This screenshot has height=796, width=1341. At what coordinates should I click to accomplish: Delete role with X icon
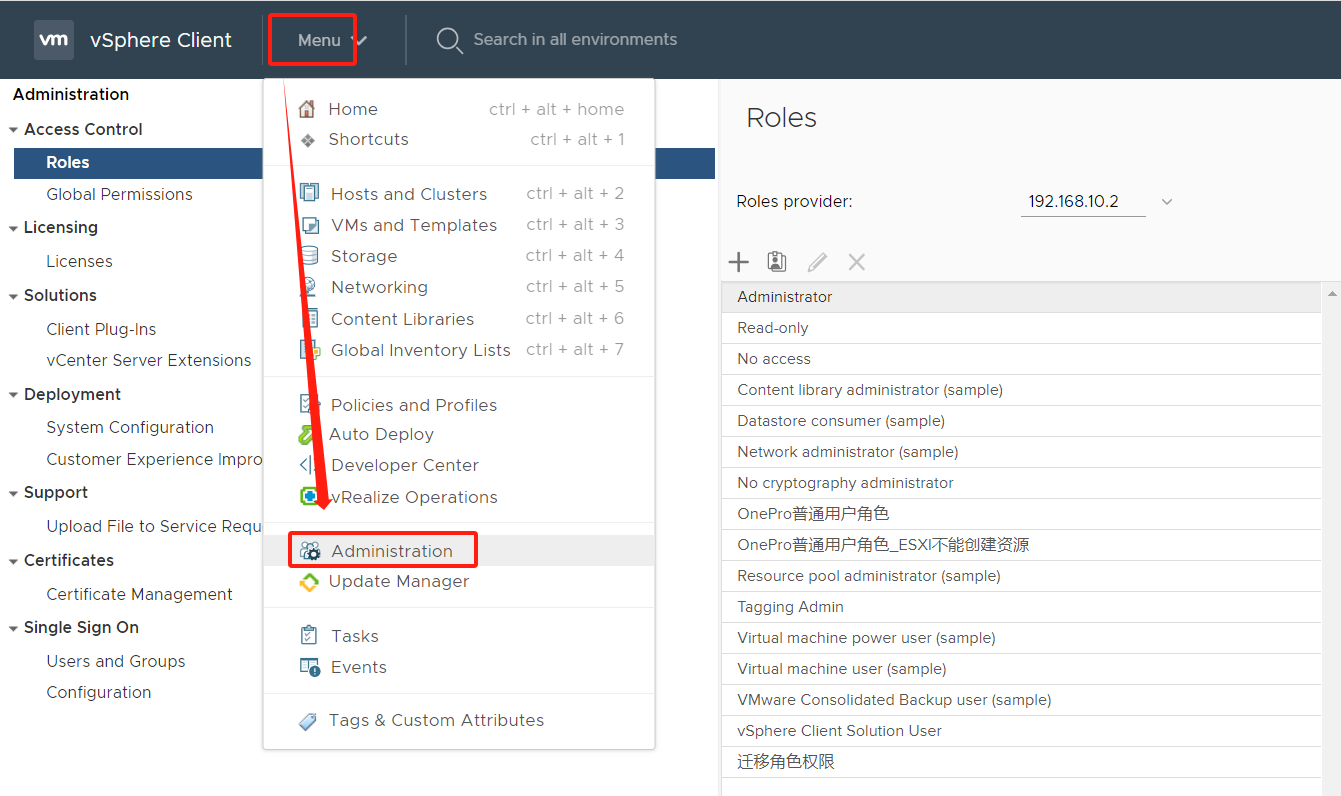[856, 262]
